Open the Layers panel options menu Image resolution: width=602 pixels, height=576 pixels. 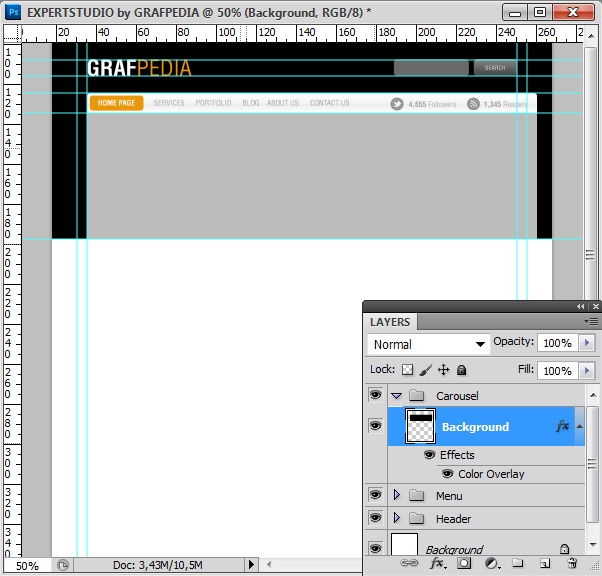tap(591, 321)
